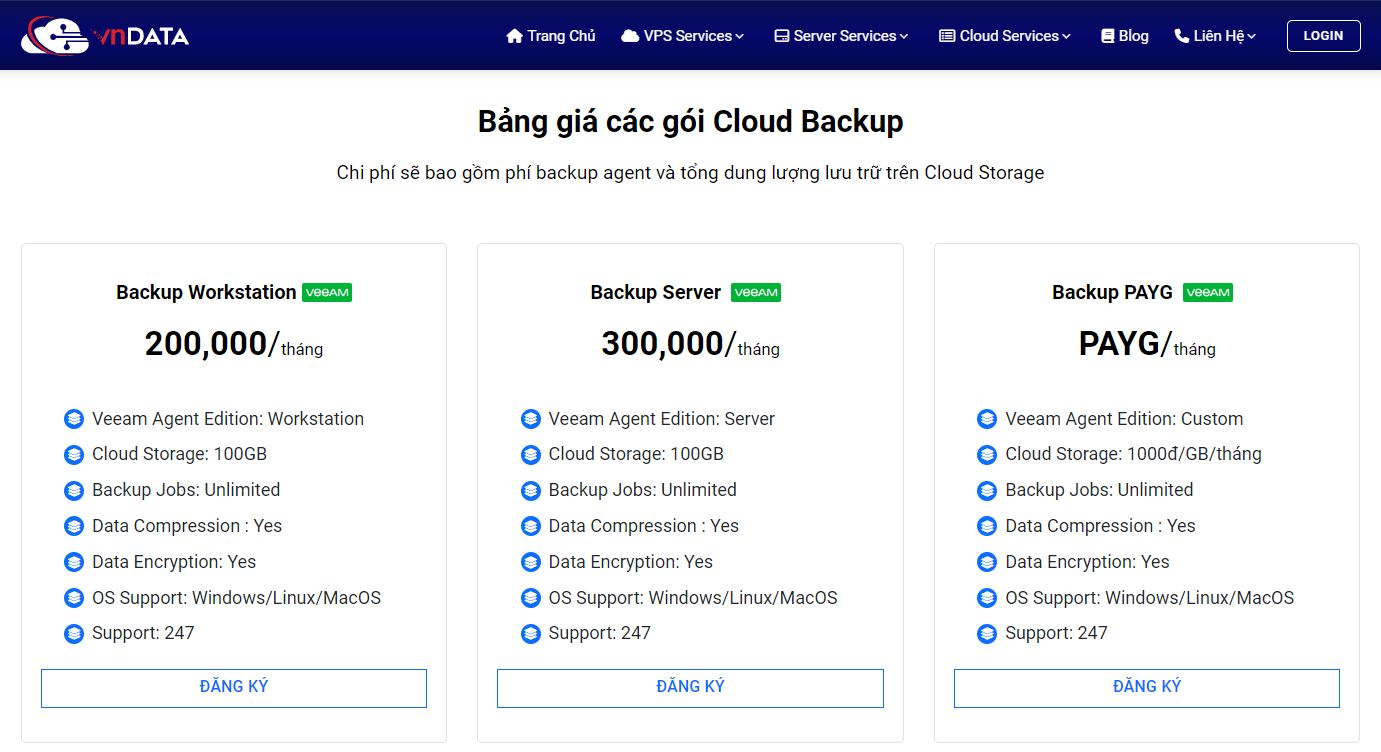Viewport: 1381px width, 752px height.
Task: Click Server card's Cloud Storage: 100GB layers icon
Action: (531, 455)
